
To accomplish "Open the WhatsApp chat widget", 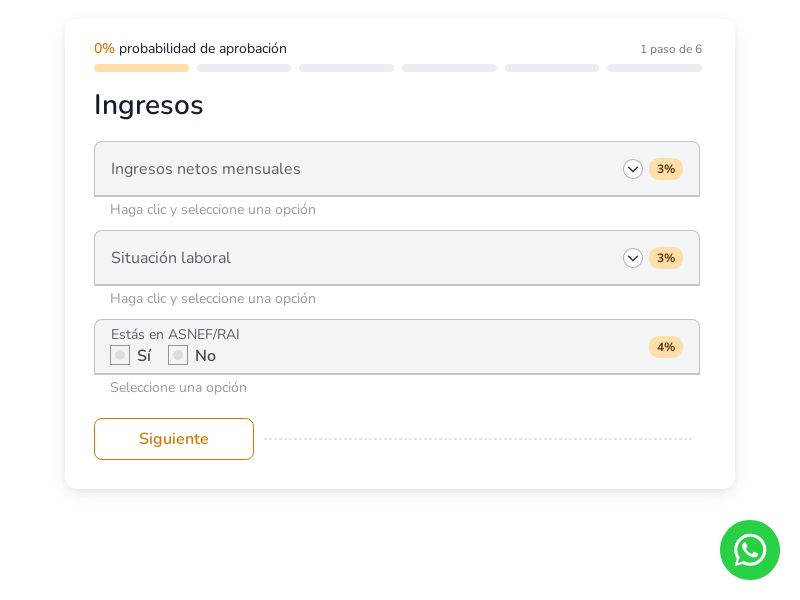I will point(750,550).
